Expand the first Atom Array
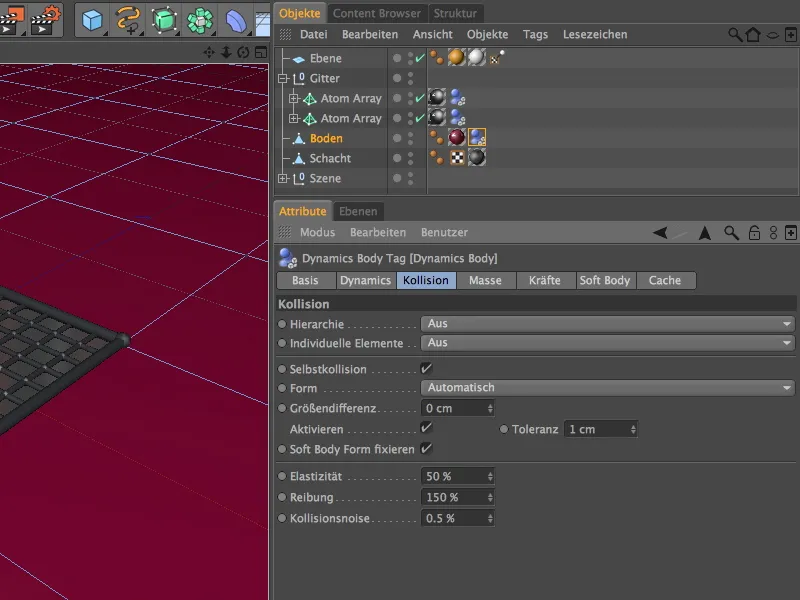 tap(293, 98)
